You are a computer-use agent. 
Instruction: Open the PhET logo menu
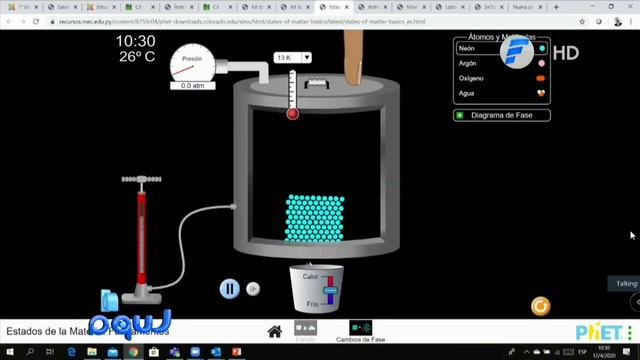click(603, 332)
